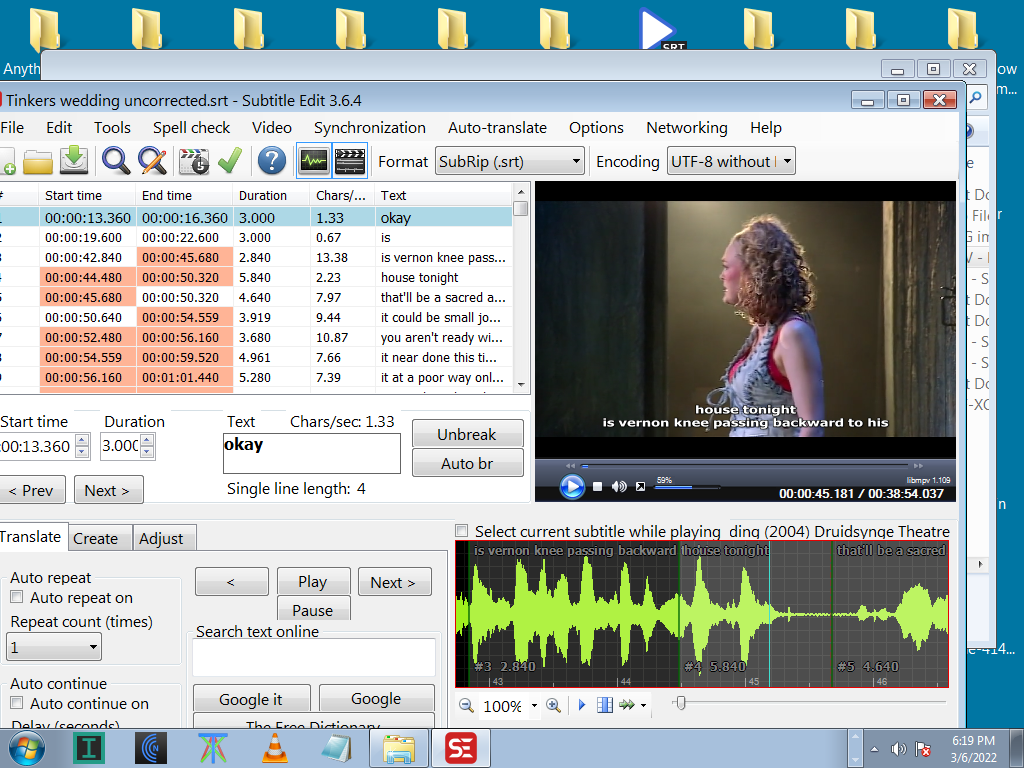Screen dimensions: 1024x768
Task: Save the subtitle with the download-tray icon
Action: 74,161
